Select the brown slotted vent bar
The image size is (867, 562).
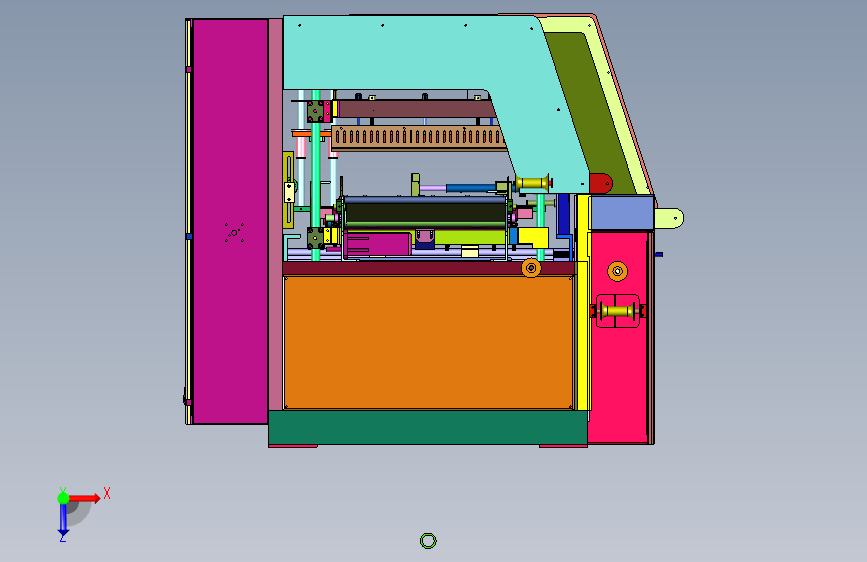[418, 137]
